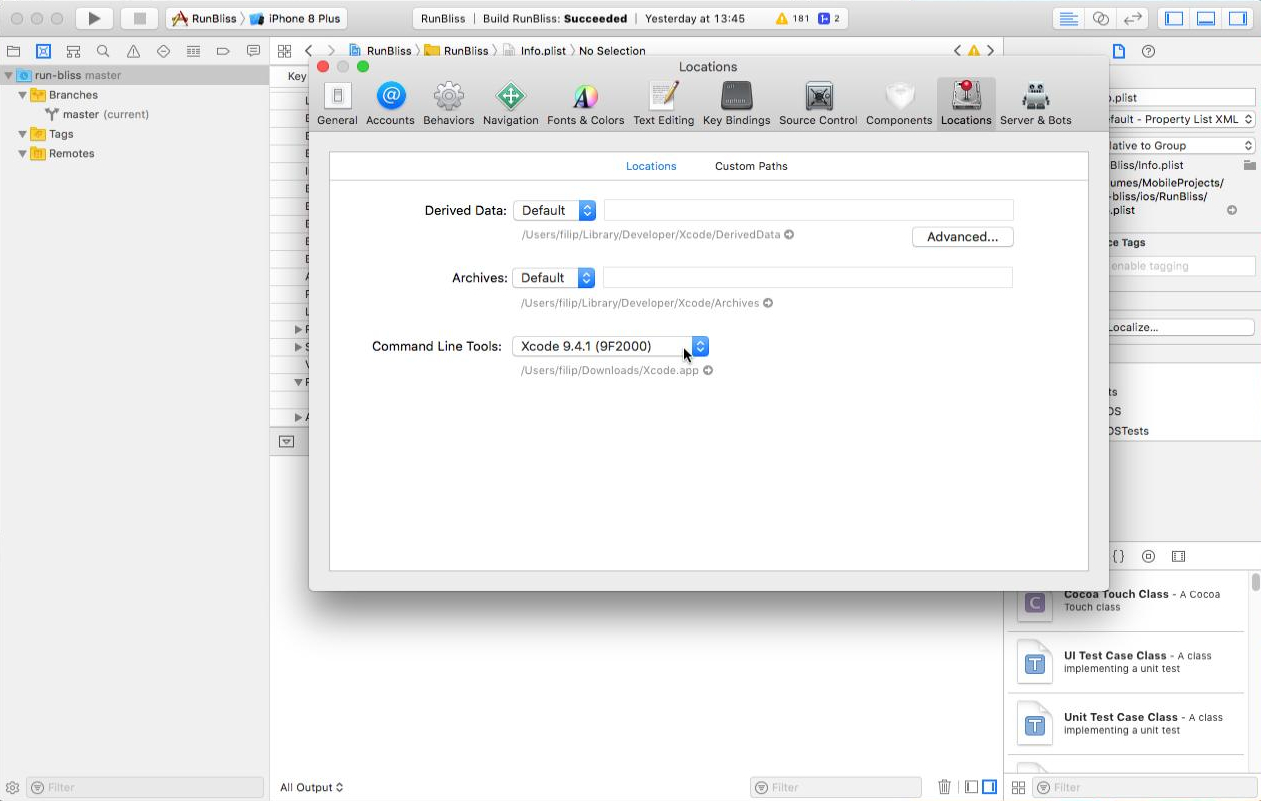Click Info.plist in the jump bar
Viewport: 1261px width, 801px height.
pyautogui.click(x=535, y=51)
